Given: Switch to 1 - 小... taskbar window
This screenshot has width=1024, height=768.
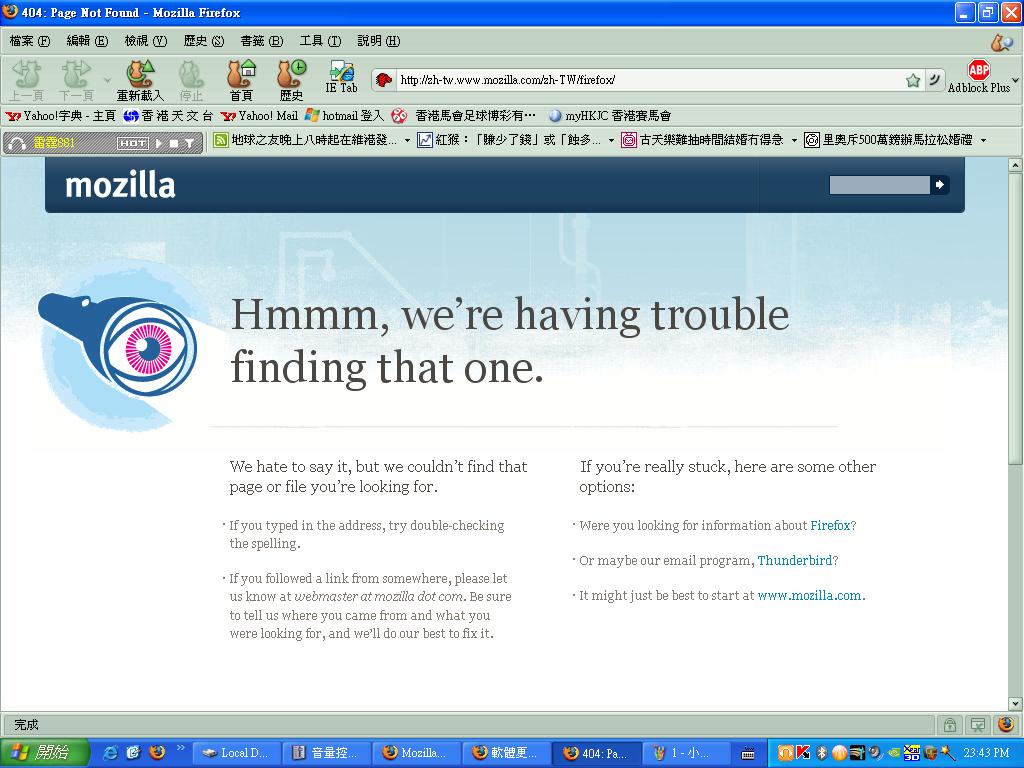Looking at the screenshot, I should (684, 753).
